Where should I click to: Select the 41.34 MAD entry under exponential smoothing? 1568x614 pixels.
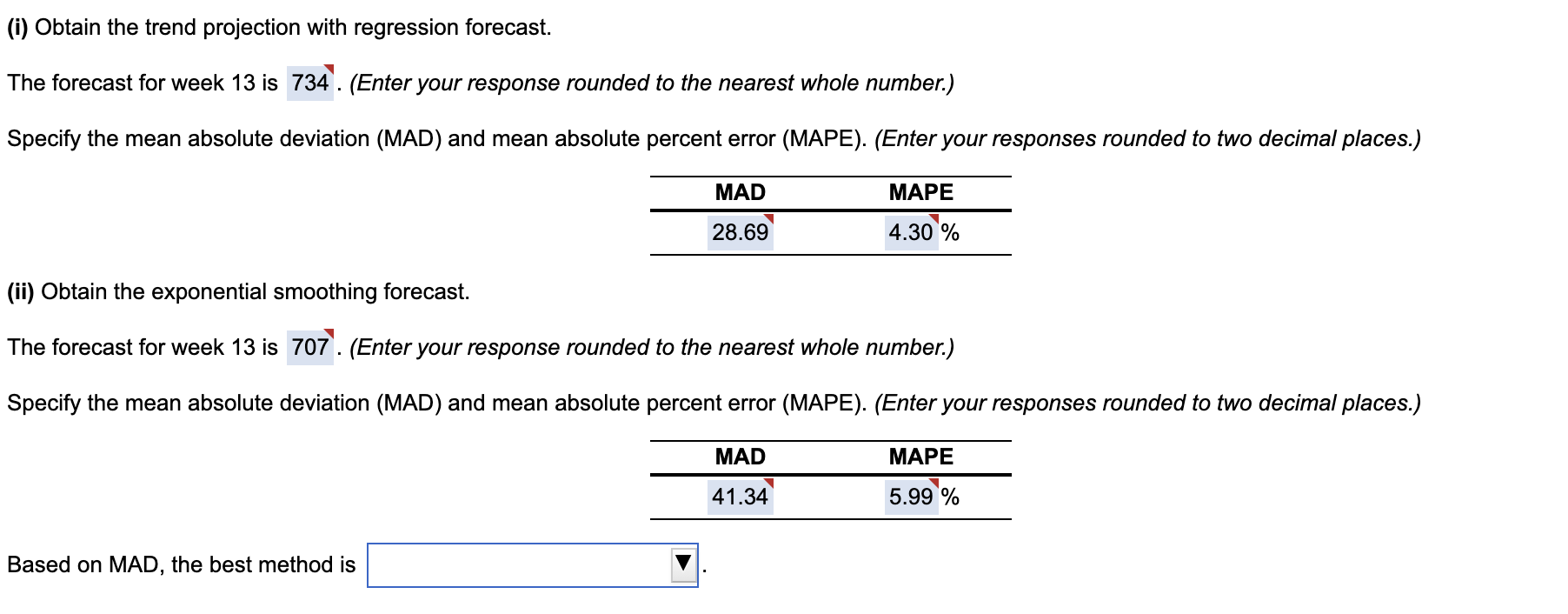(741, 497)
